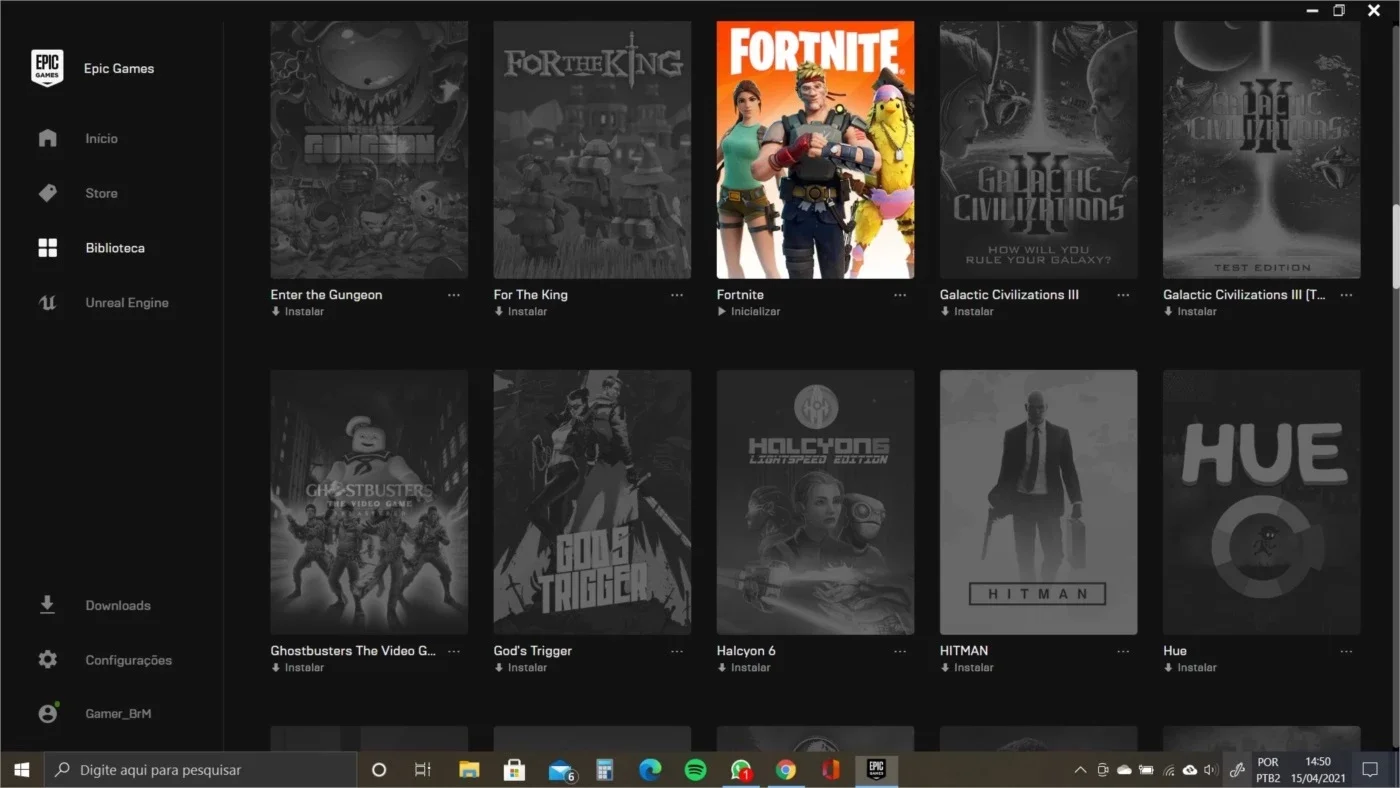Screen dimensions: 1400x788
Task: Go to Store menu label
Action: pyautogui.click(x=101, y=193)
